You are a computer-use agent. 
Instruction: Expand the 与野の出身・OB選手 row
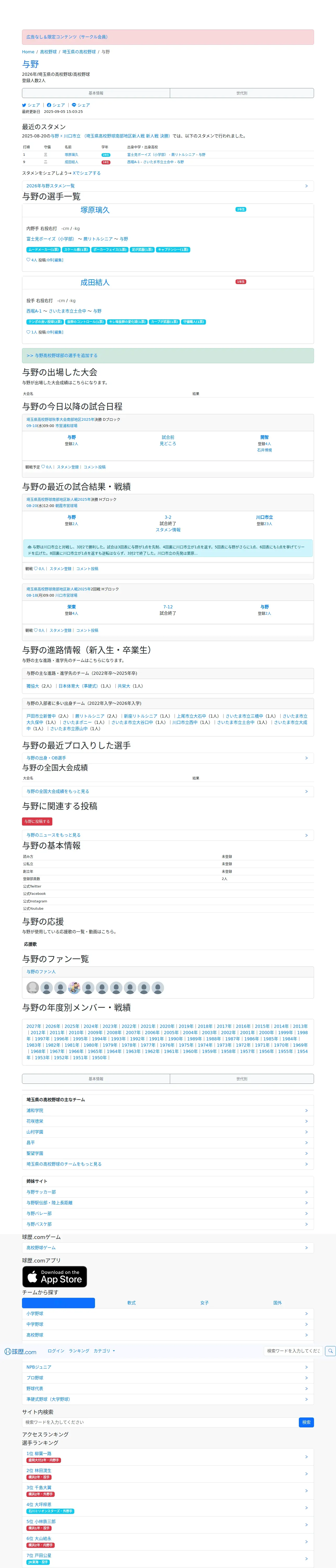pos(168,758)
